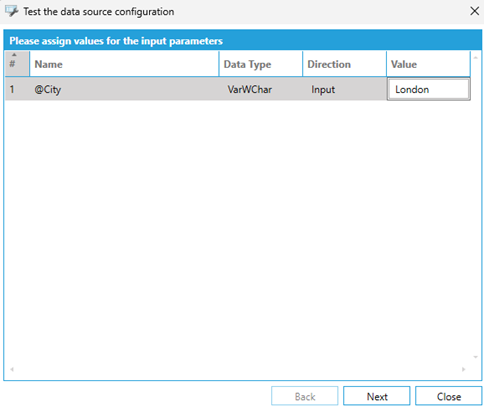Screen dimensions: 484x407
Task: Sort by the Name column header
Action: point(124,64)
